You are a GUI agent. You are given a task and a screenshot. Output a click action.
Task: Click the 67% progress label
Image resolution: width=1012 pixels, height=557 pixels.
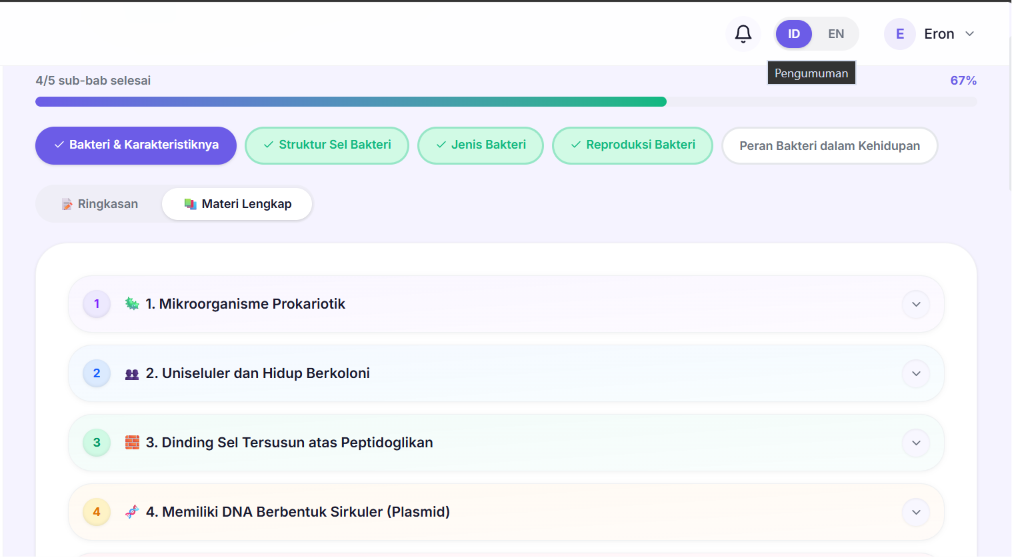963,81
